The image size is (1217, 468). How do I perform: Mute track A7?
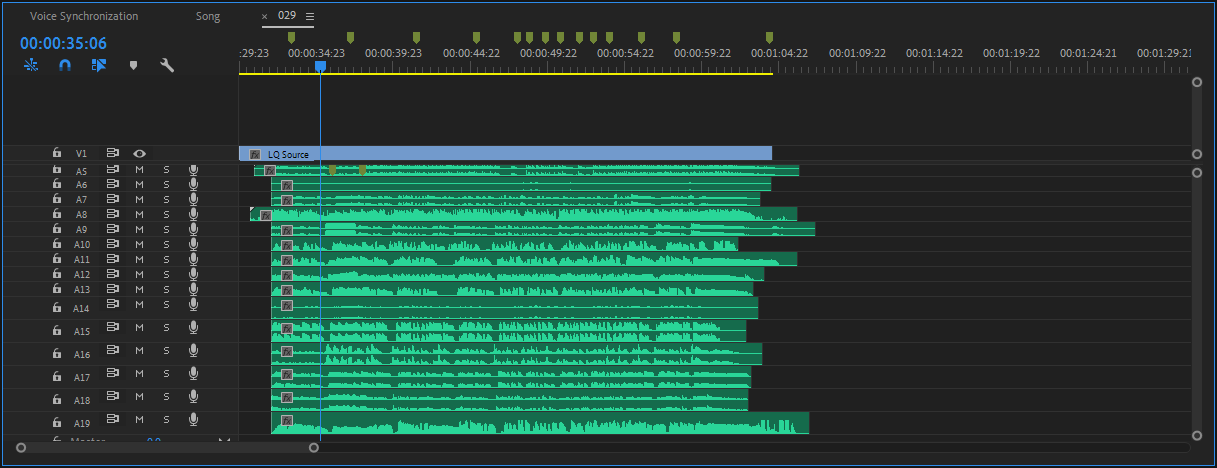pyautogui.click(x=140, y=200)
